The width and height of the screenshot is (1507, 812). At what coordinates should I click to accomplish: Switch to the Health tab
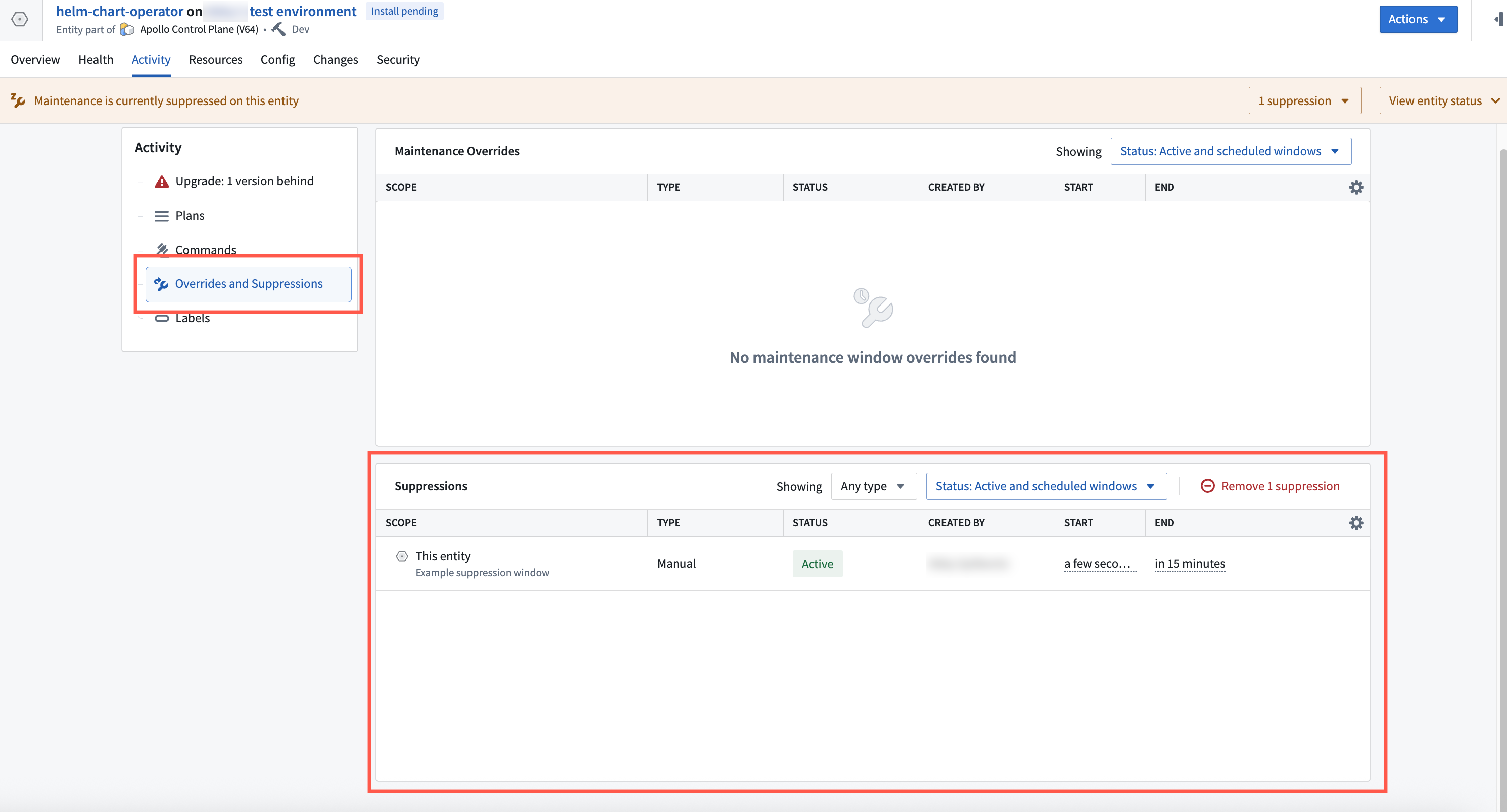pos(96,60)
